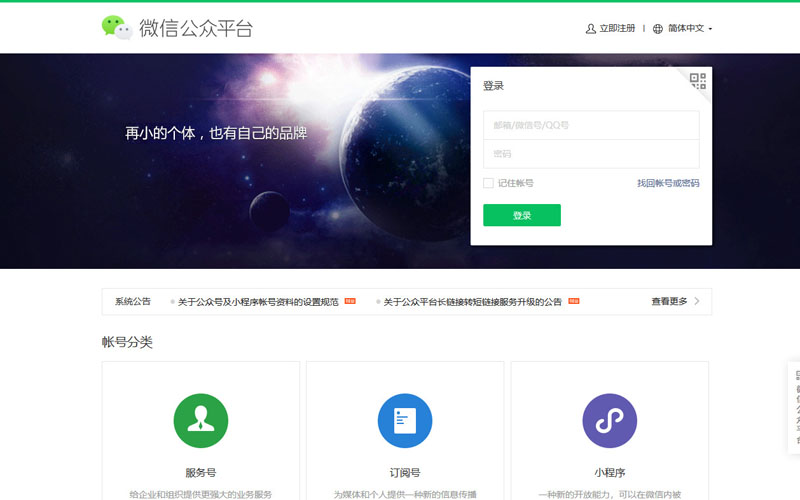Click the 查看更多 chevron arrow
This screenshot has height=500, width=800.
(697, 301)
